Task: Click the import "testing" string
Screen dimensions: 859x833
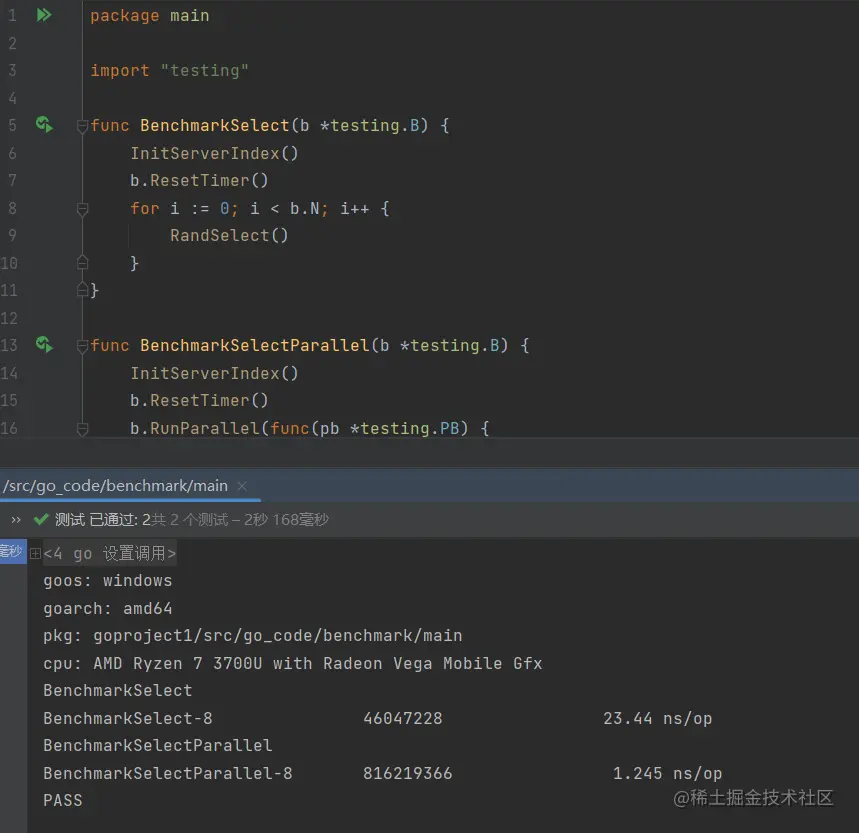Action: [204, 70]
